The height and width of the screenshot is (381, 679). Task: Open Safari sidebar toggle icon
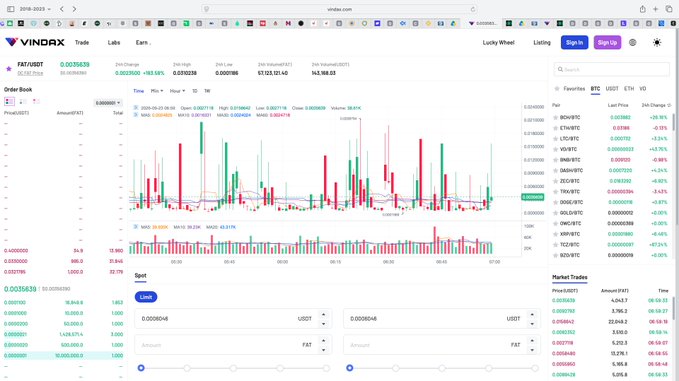coord(10,9)
